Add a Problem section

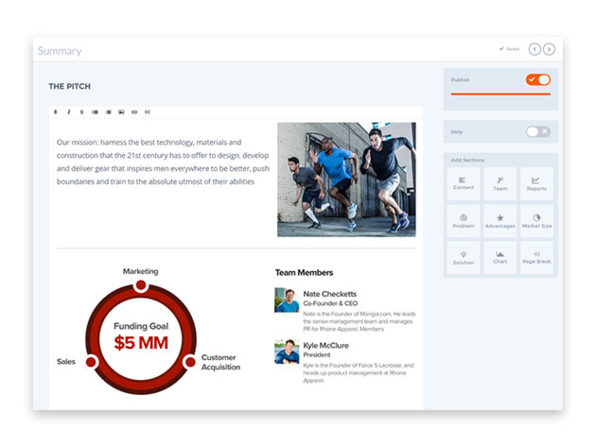(463, 221)
